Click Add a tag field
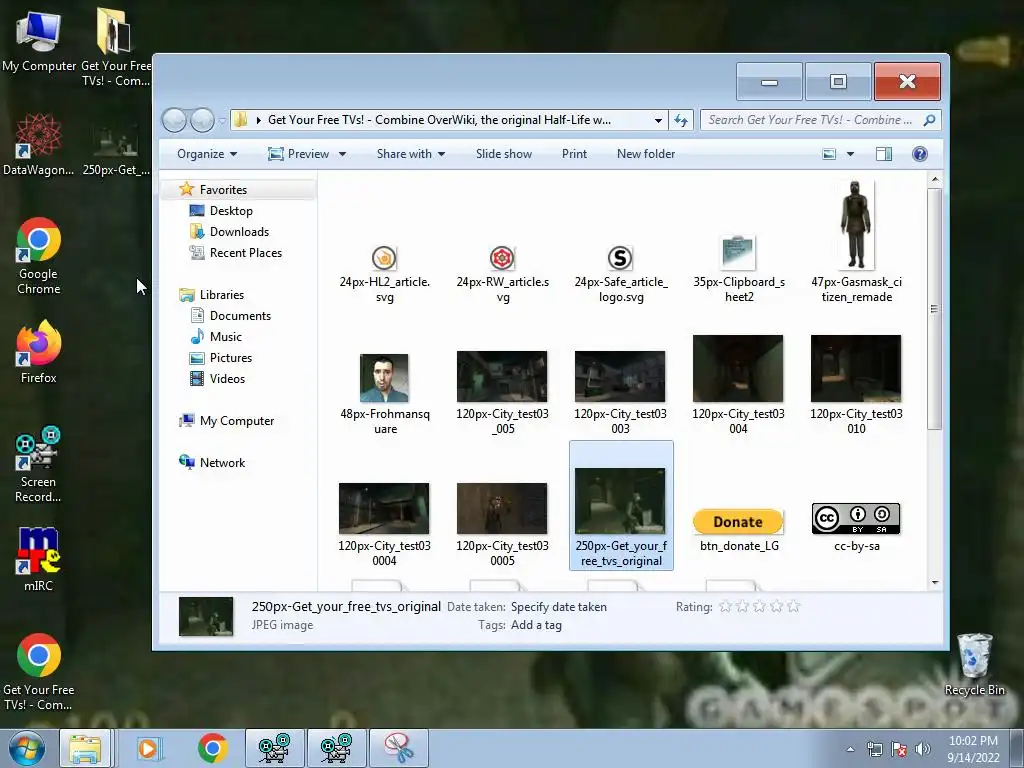Image resolution: width=1024 pixels, height=768 pixels. (536, 625)
